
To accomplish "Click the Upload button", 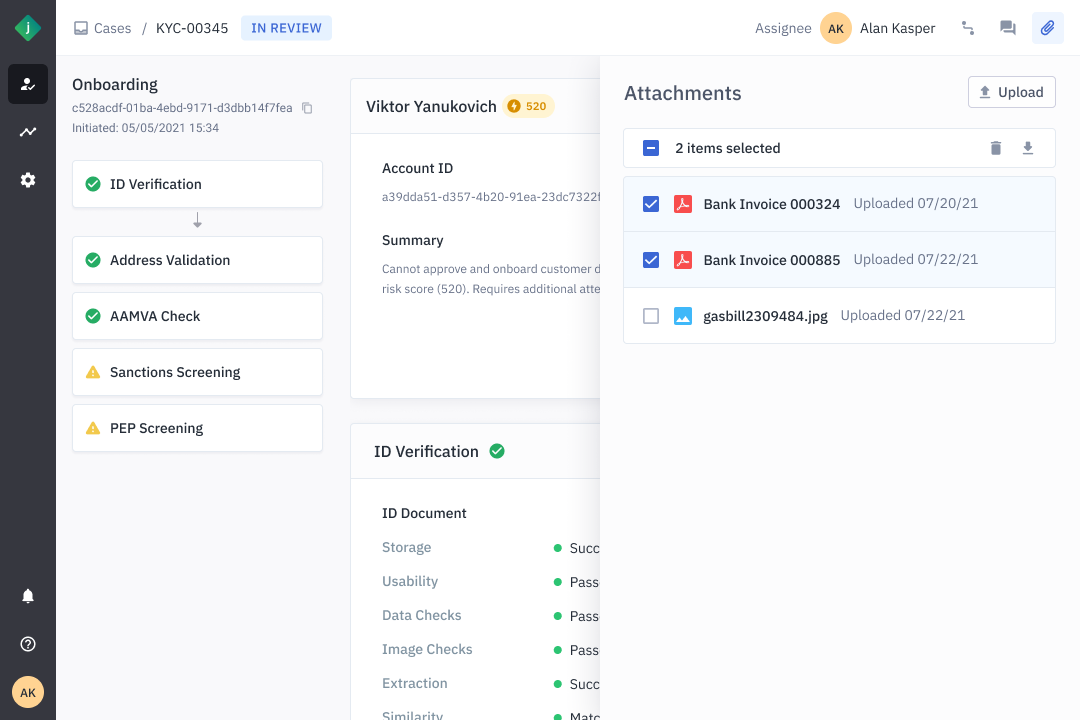I will tap(1011, 92).
